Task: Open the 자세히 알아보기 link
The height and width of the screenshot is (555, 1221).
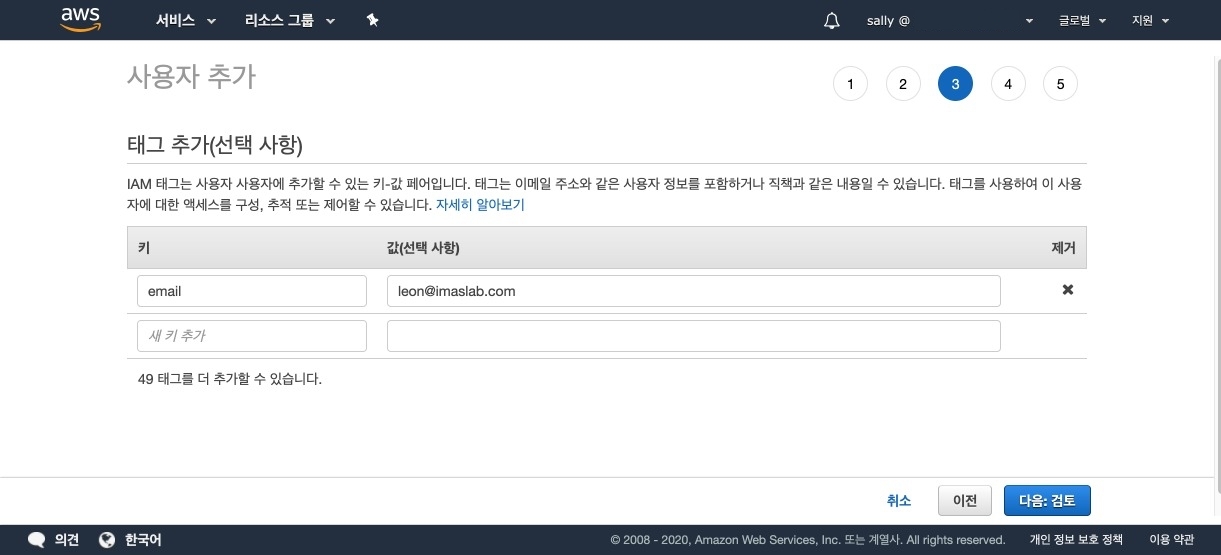Action: (x=480, y=205)
